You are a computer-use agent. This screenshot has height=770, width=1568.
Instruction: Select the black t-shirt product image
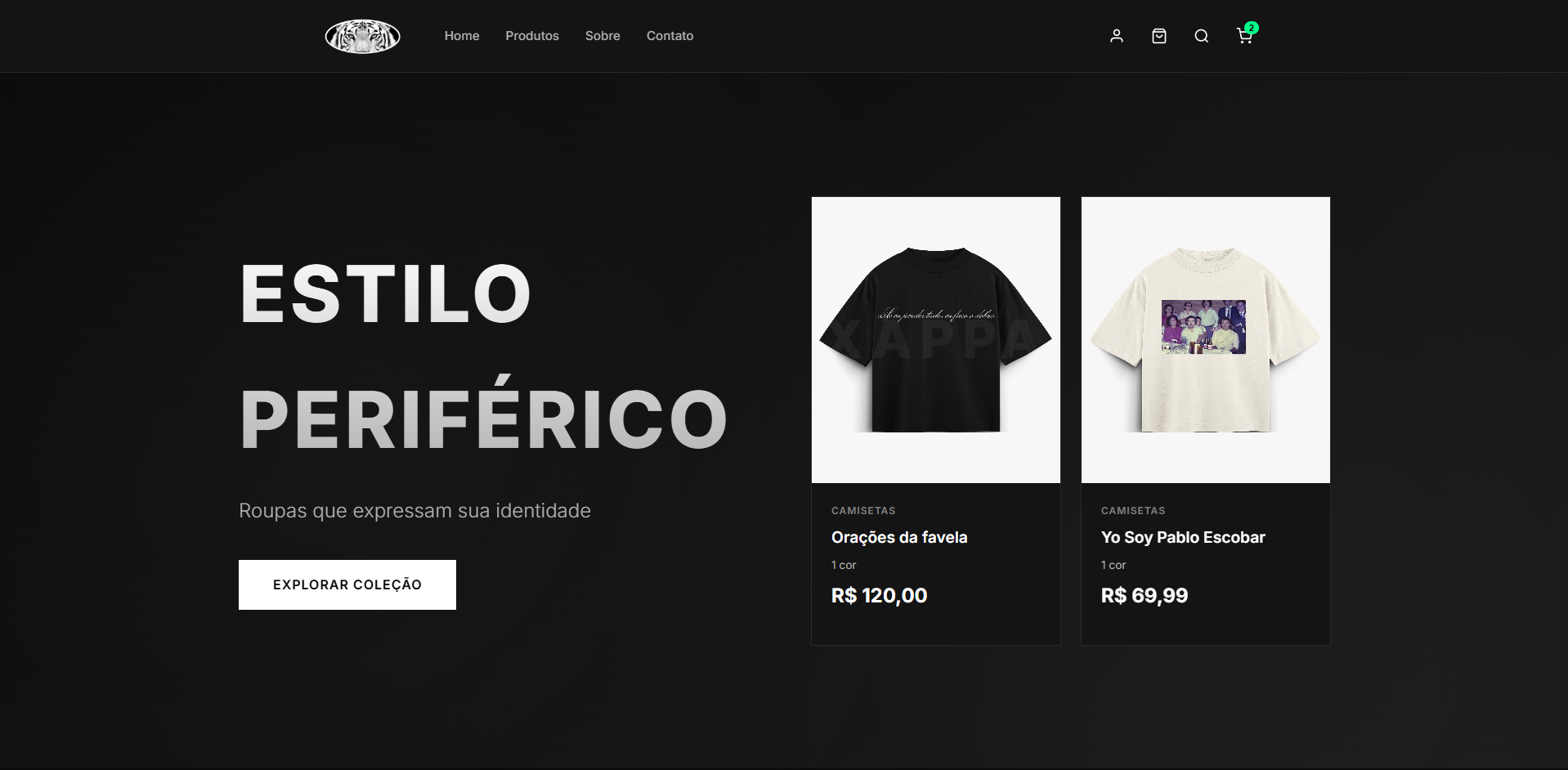point(936,340)
